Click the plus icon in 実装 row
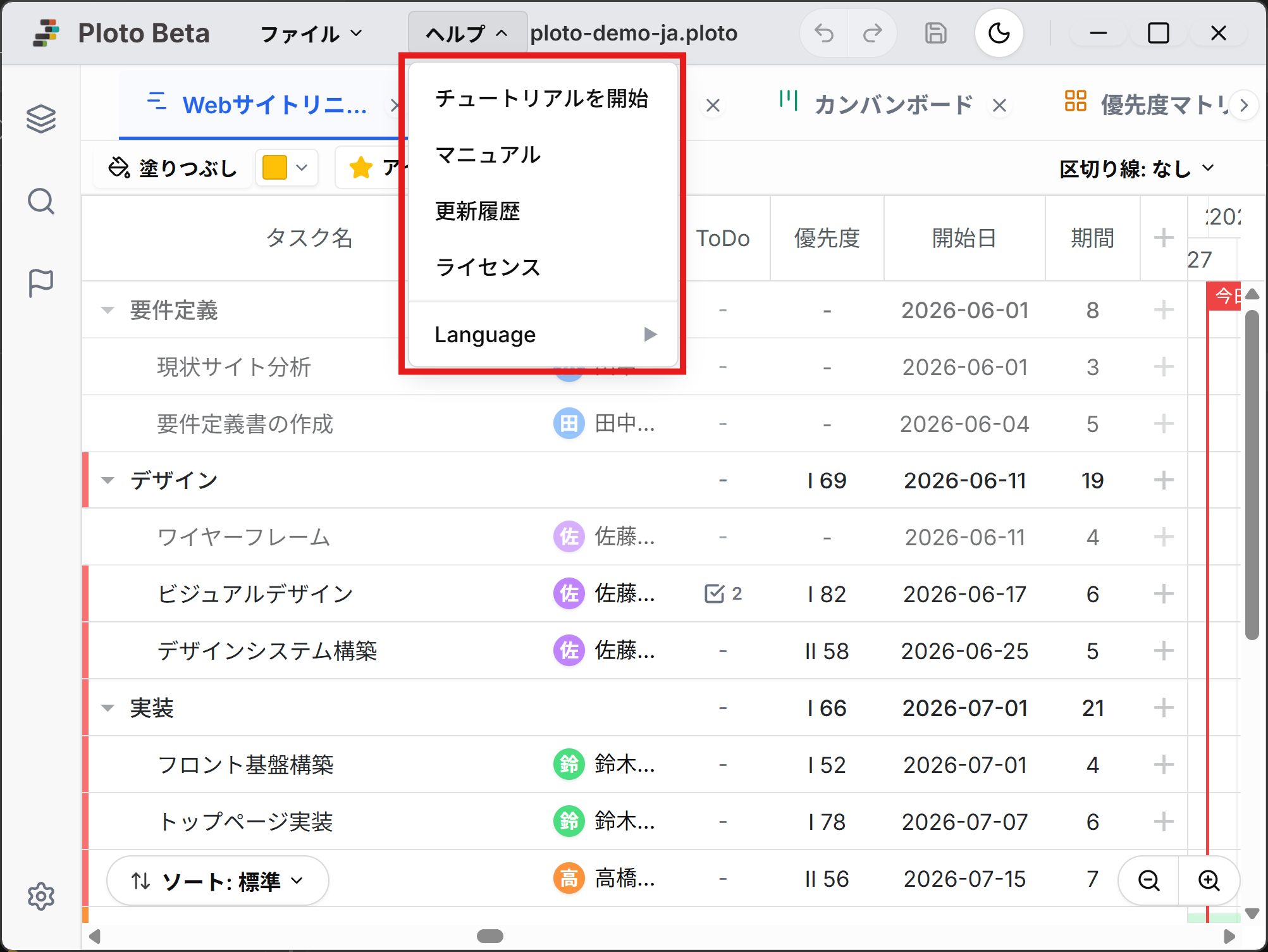The height and width of the screenshot is (952, 1268). pyautogui.click(x=1163, y=707)
